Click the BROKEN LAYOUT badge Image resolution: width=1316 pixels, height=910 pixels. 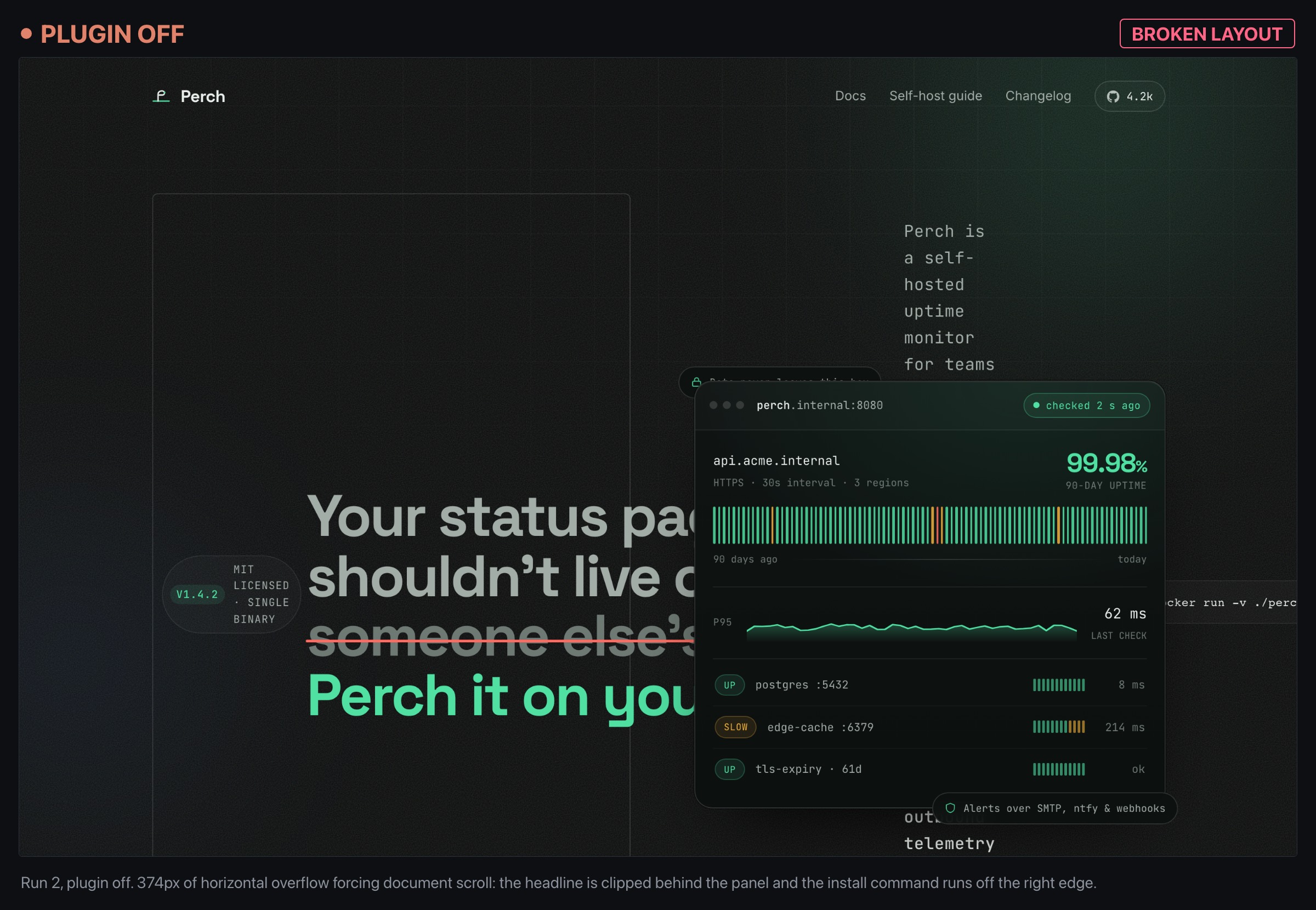(x=1207, y=33)
